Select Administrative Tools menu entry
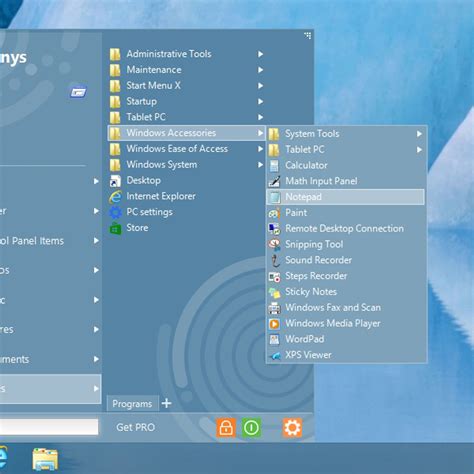The width and height of the screenshot is (474, 474). coord(187,54)
